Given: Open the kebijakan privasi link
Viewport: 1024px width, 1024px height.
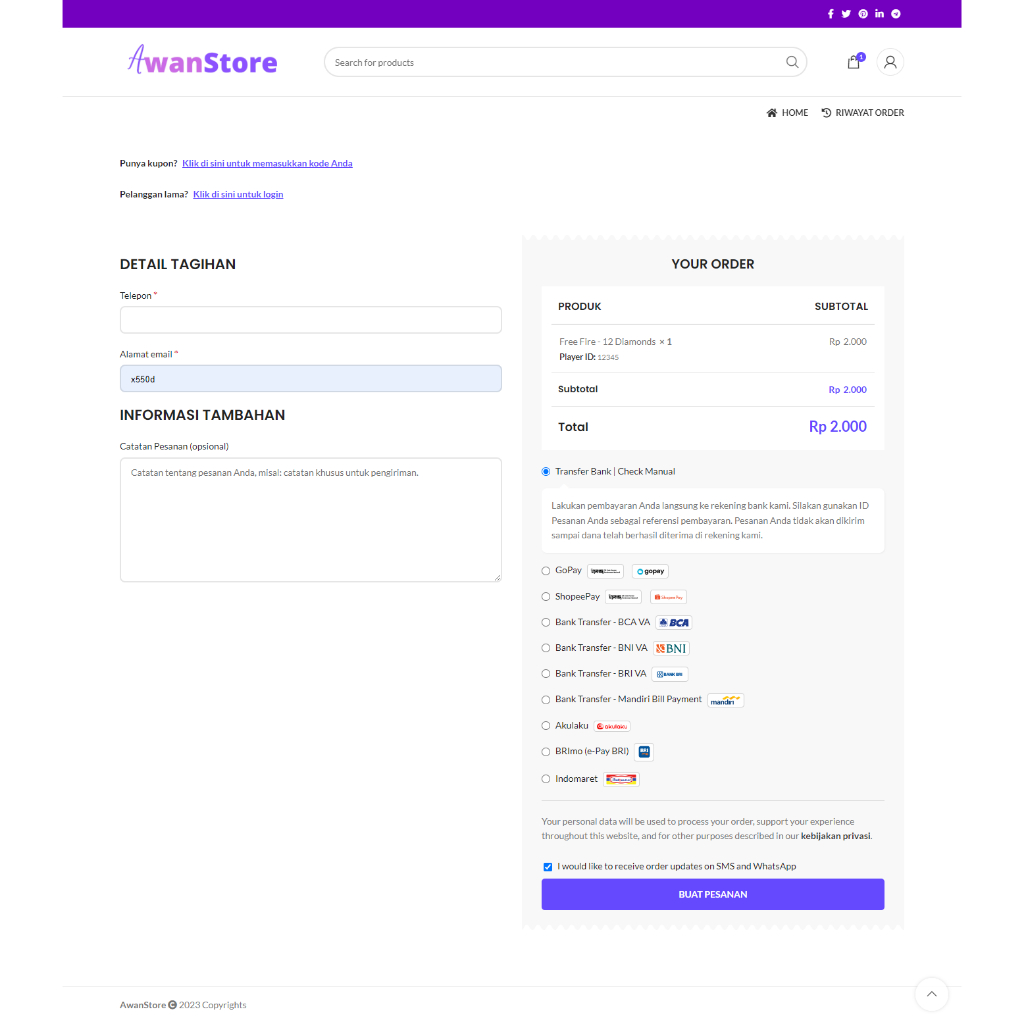Looking at the screenshot, I should coord(835,836).
